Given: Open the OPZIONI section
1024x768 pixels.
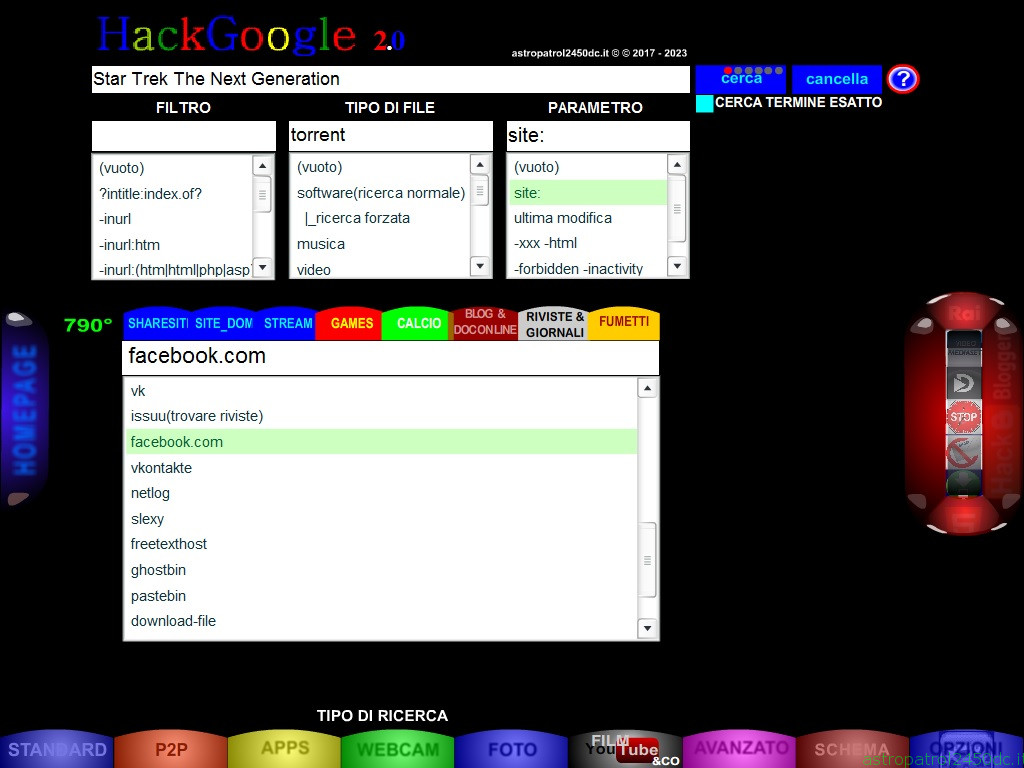Looking at the screenshot, I should (x=967, y=749).
